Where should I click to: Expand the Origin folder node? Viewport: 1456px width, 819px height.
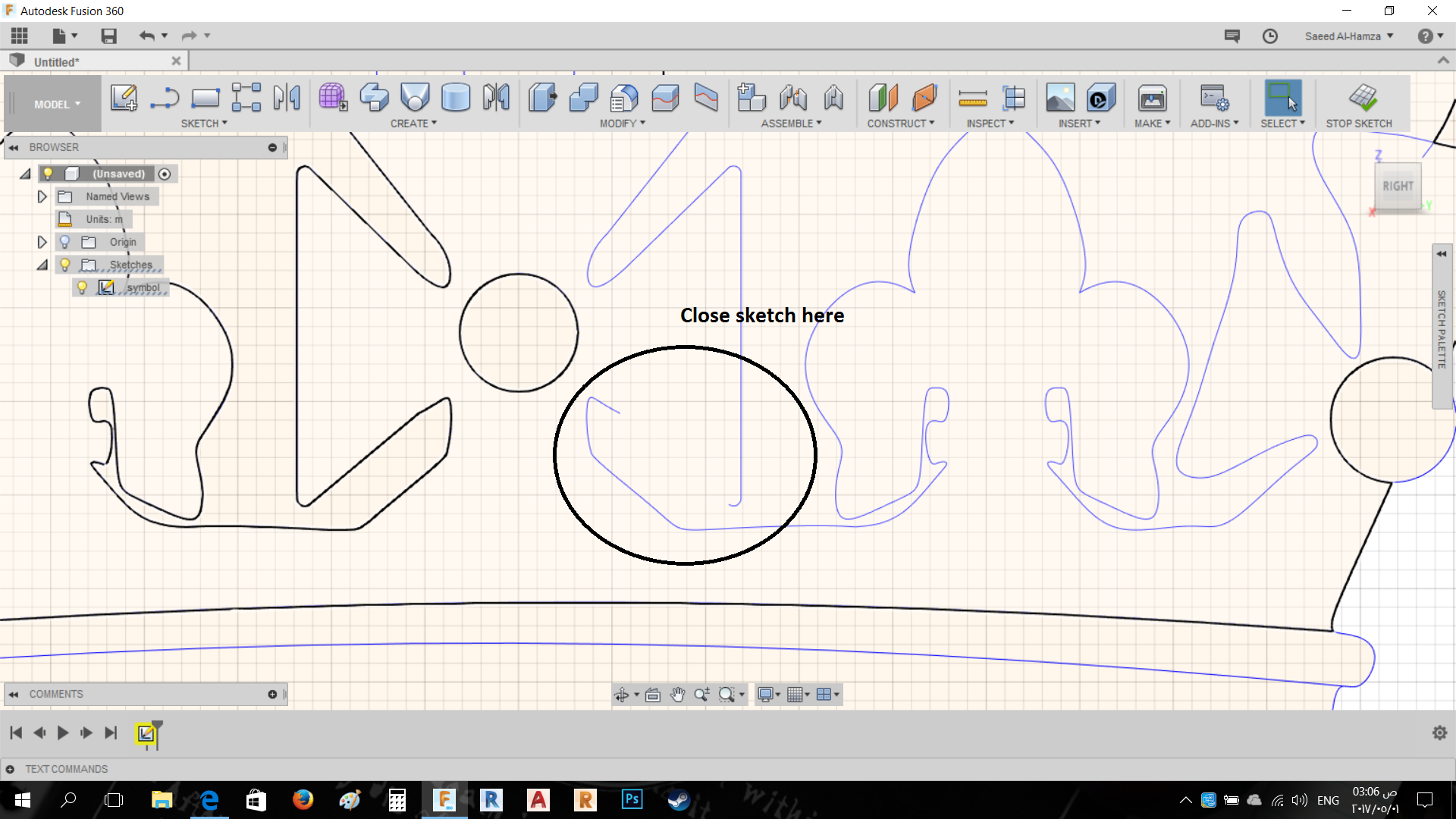(42, 242)
